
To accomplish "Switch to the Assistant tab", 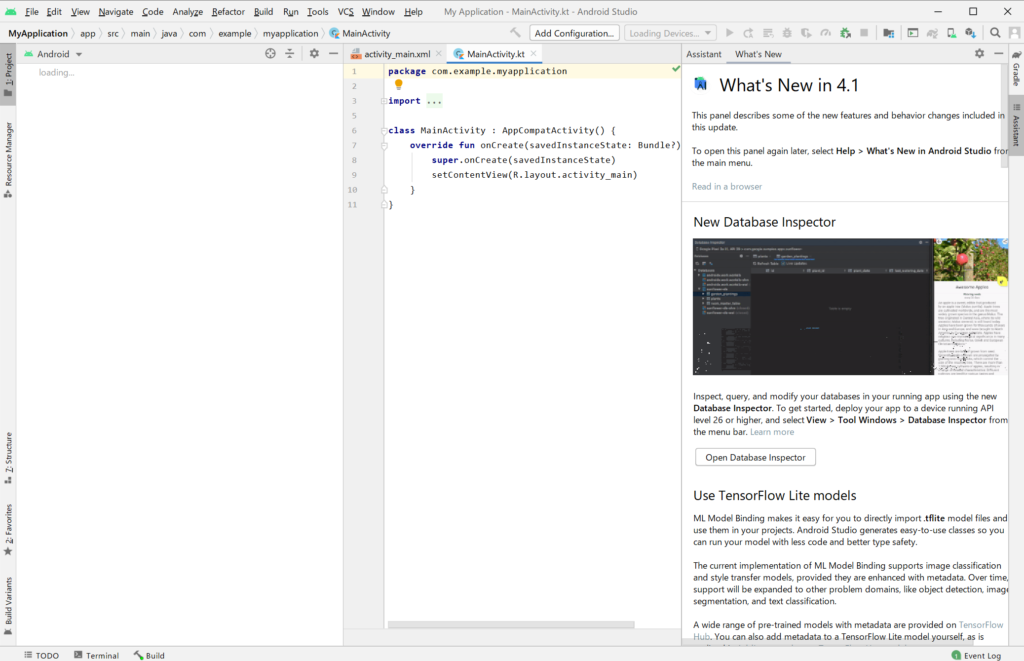I will coord(703,54).
